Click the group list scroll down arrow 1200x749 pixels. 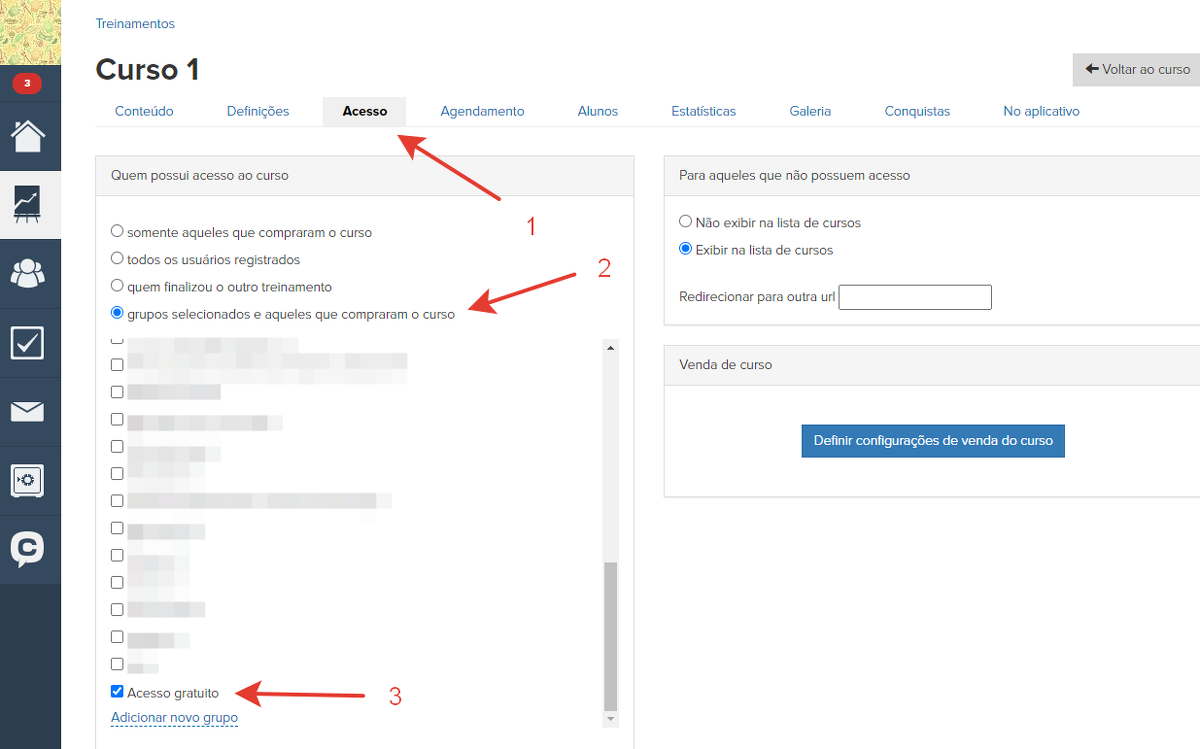(x=610, y=719)
